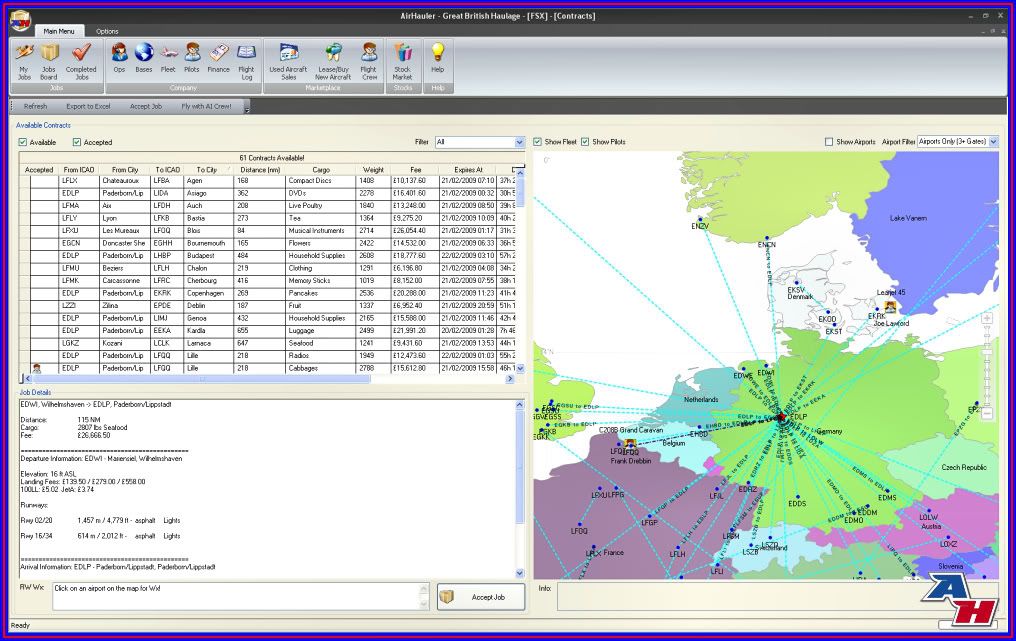The width and height of the screenshot is (1016, 641).
Task: Enable the Show Airports checkbox
Action: 829,141
